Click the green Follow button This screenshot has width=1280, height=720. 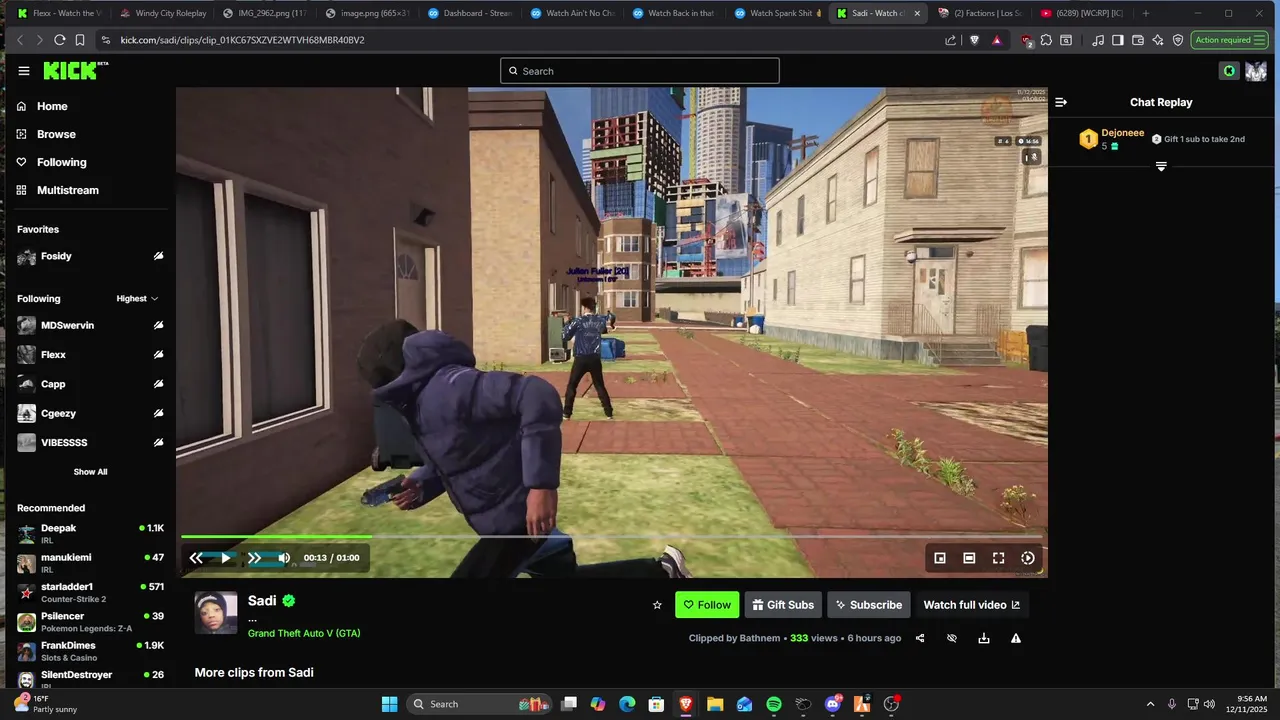[x=707, y=605]
